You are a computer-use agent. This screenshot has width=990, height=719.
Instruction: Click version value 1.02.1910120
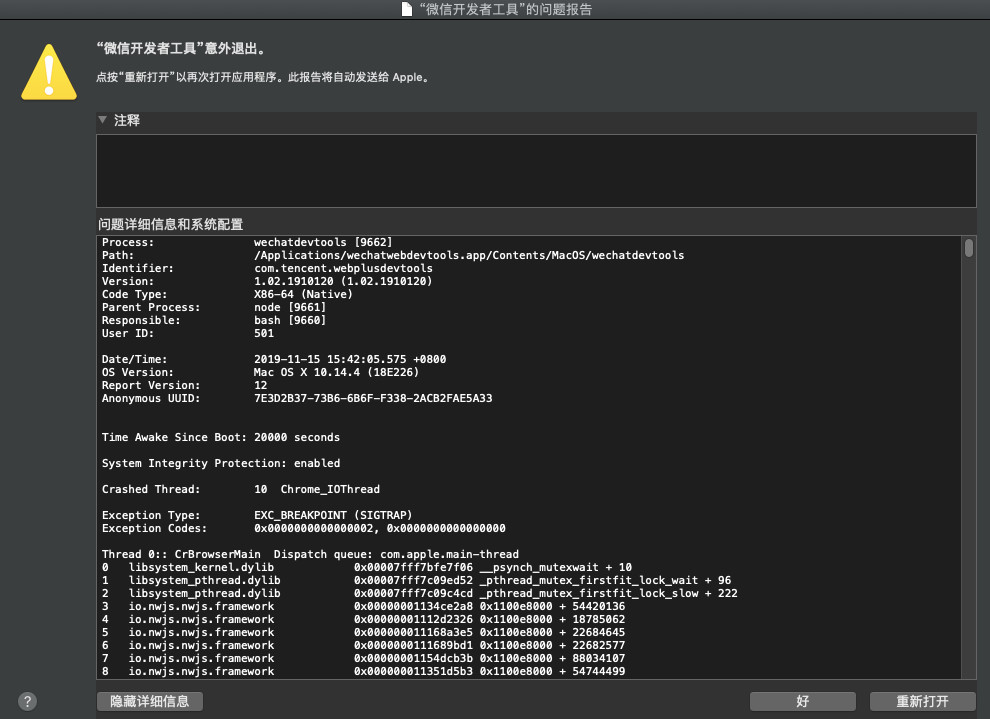pos(343,282)
